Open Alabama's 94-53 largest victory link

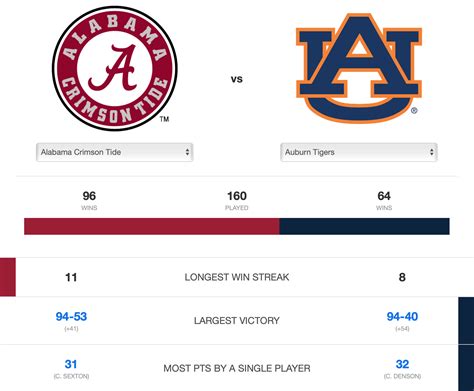(71, 316)
